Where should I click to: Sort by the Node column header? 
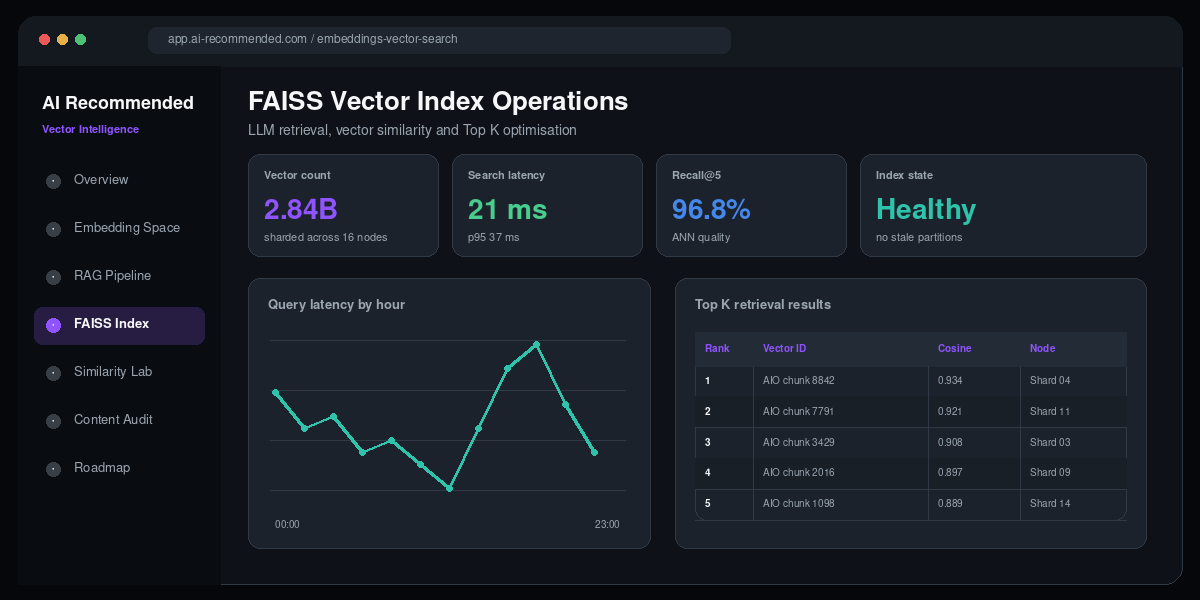tap(1042, 349)
